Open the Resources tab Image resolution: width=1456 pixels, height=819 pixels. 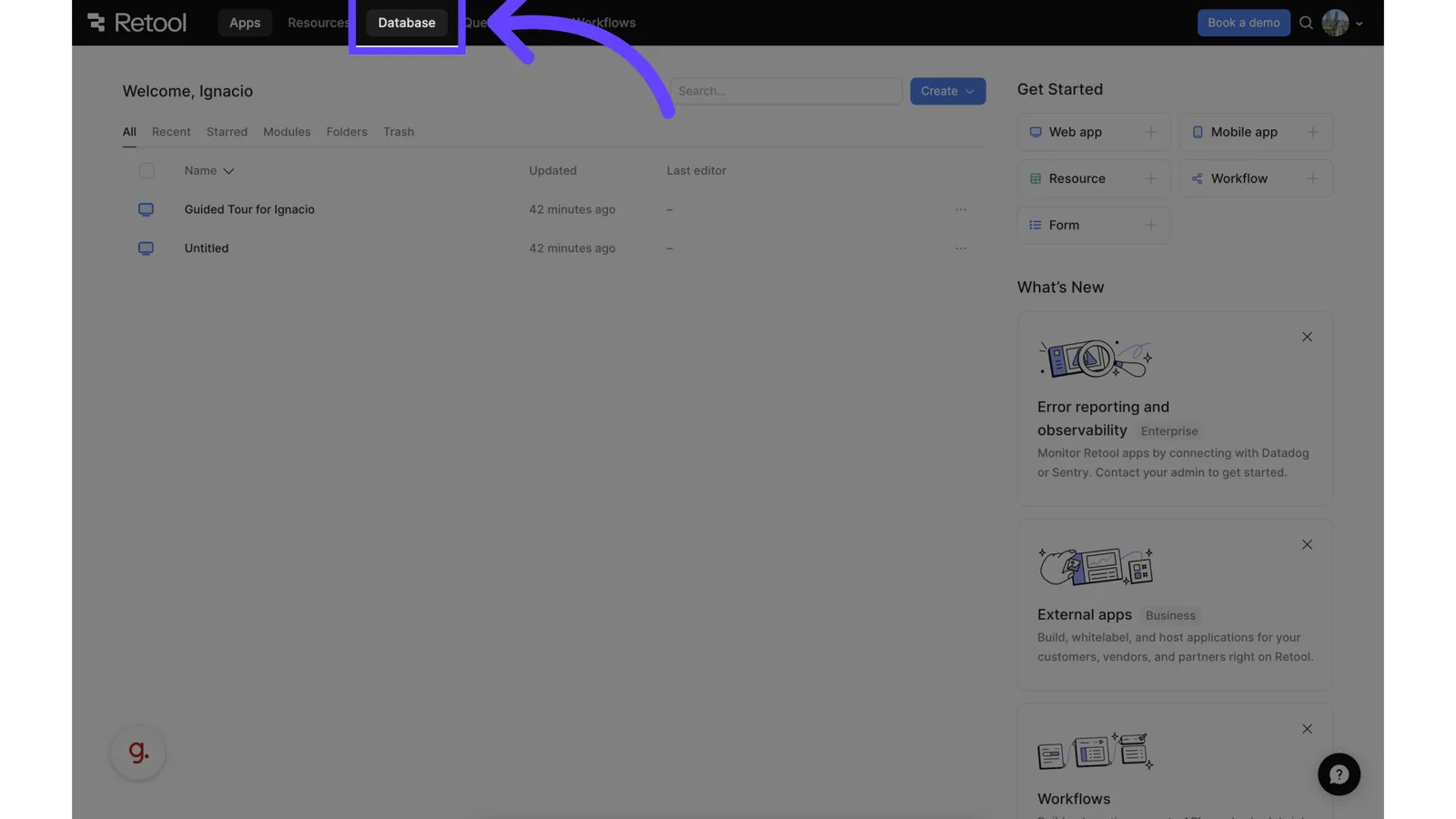pyautogui.click(x=318, y=23)
